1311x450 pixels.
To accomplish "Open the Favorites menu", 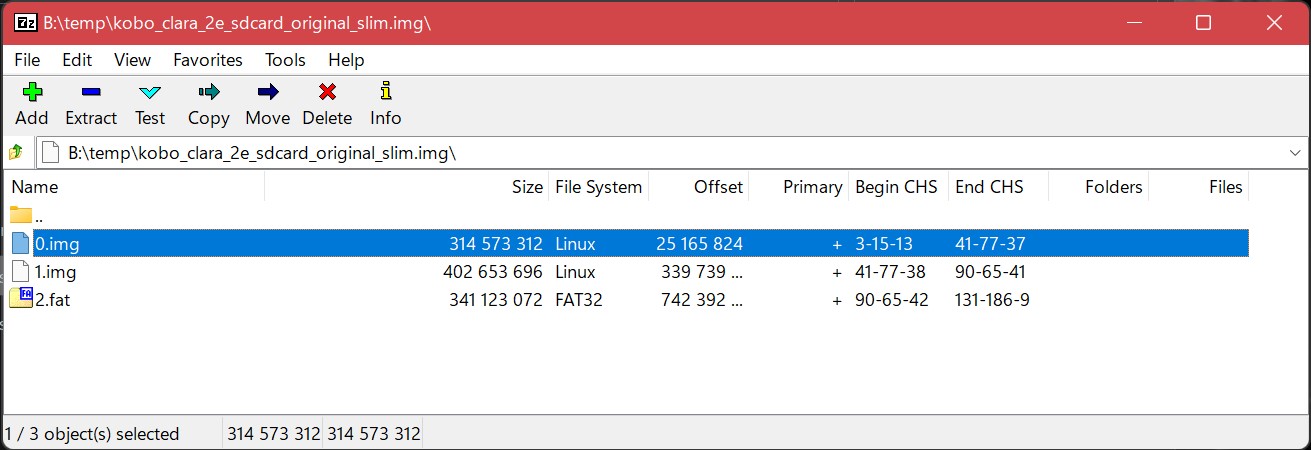I will 208,60.
